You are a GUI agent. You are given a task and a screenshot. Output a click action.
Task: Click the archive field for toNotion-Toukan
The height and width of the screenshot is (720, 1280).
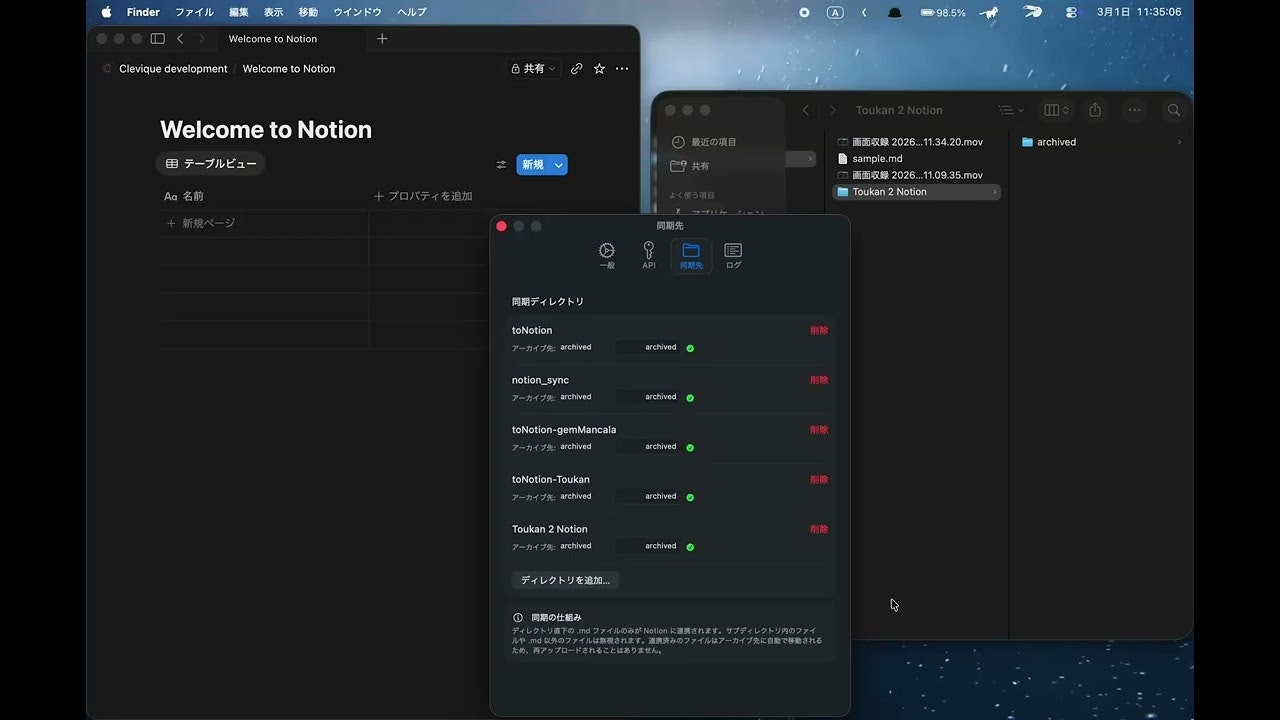tap(648, 496)
